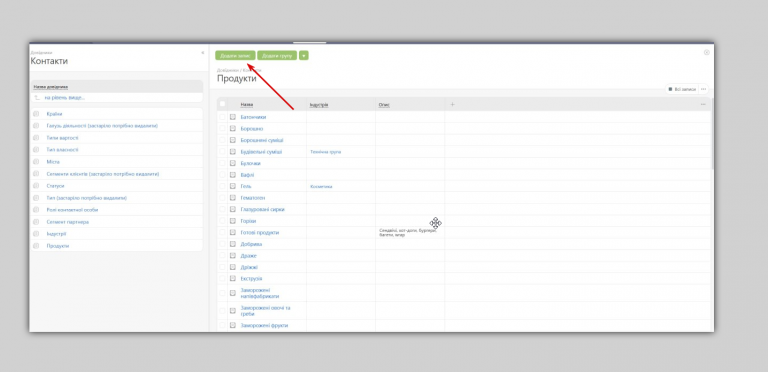Click the record icon of the Булочки row
Screen dimensions: 768x372
point(233,163)
